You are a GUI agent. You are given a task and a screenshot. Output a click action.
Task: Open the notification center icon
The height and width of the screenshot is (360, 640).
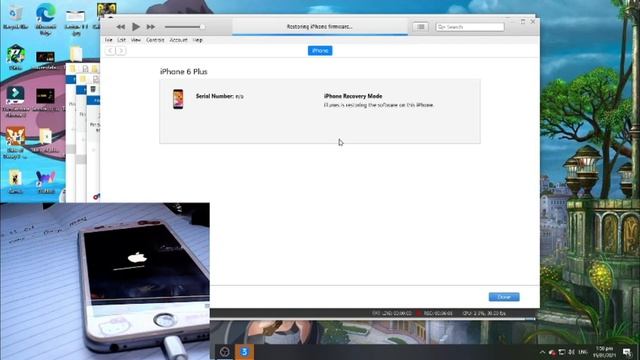pos(627,352)
